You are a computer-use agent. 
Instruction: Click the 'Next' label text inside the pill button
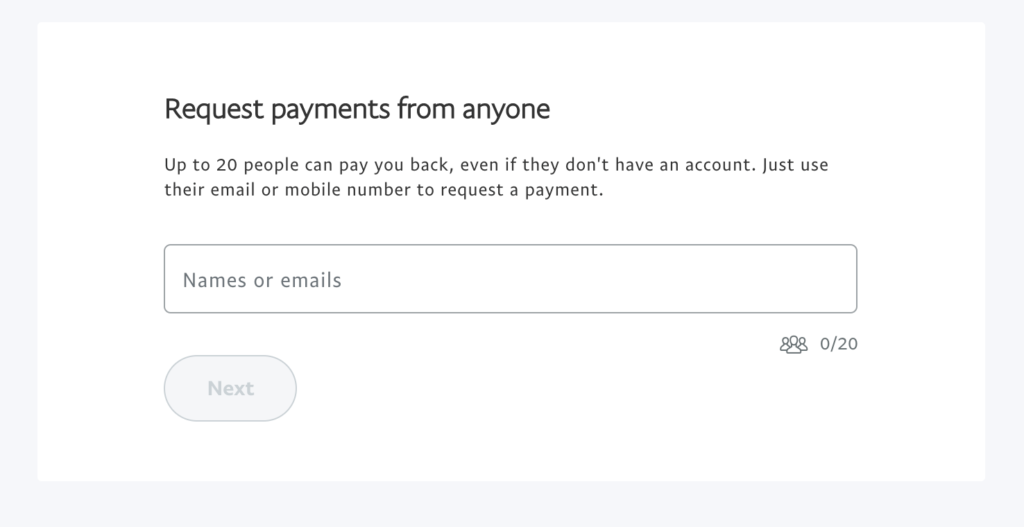click(x=231, y=389)
